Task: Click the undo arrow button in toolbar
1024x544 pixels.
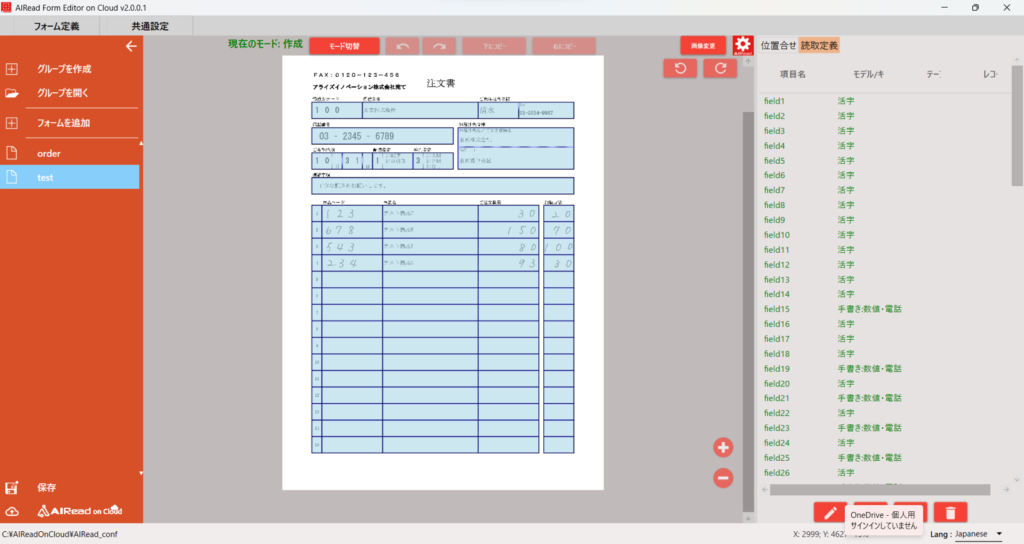Action: click(402, 46)
